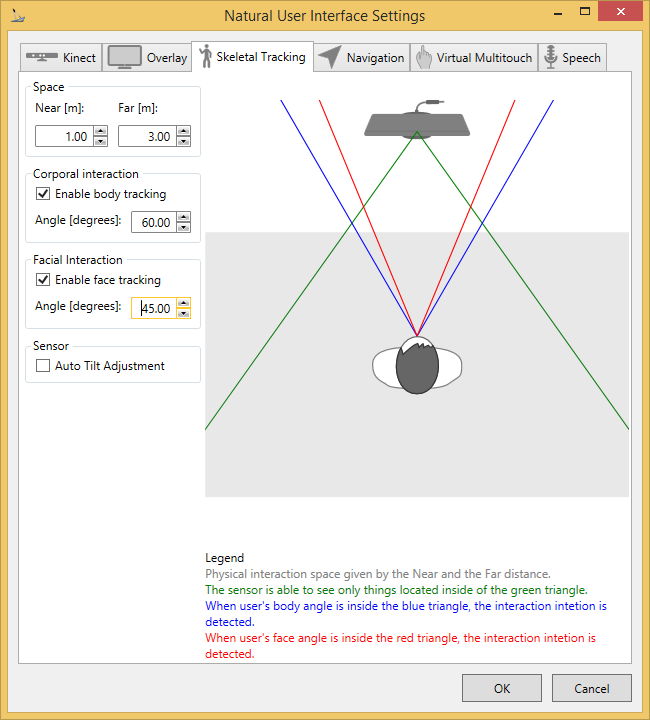Screen dimensions: 650x720
Task: Click the Far distance input field
Action: [x=145, y=136]
